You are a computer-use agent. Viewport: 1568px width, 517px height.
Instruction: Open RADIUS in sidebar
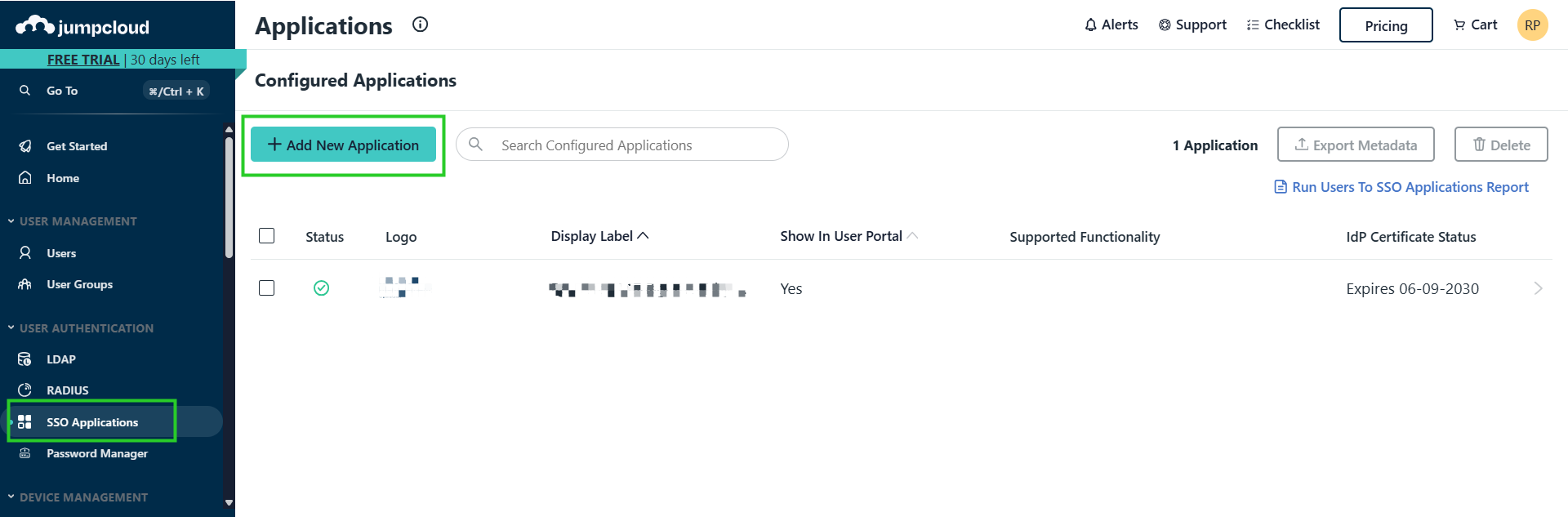pos(68,390)
